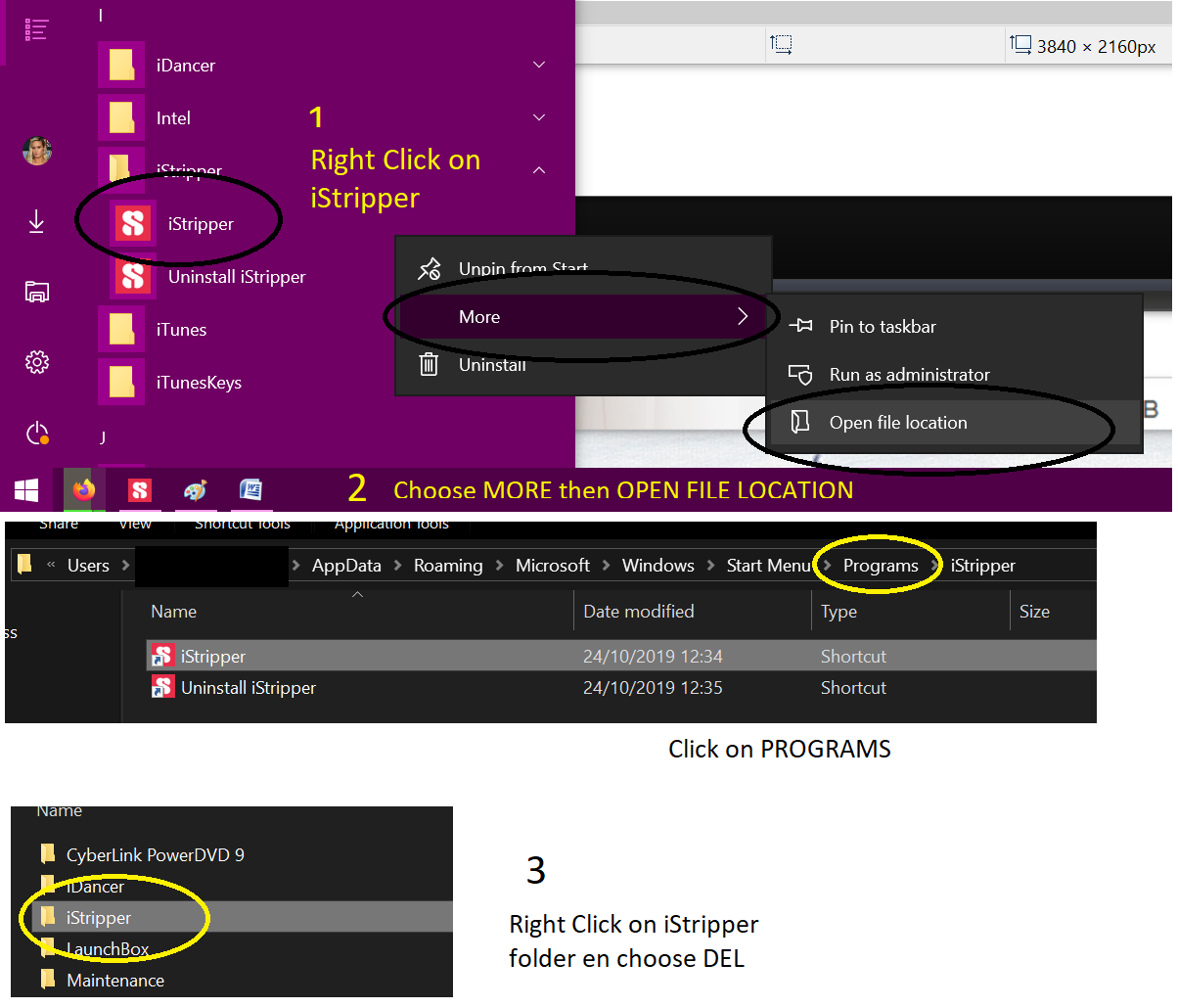Collapse the iStripper folder chevron
This screenshot has width=1178, height=1008.
(539, 171)
